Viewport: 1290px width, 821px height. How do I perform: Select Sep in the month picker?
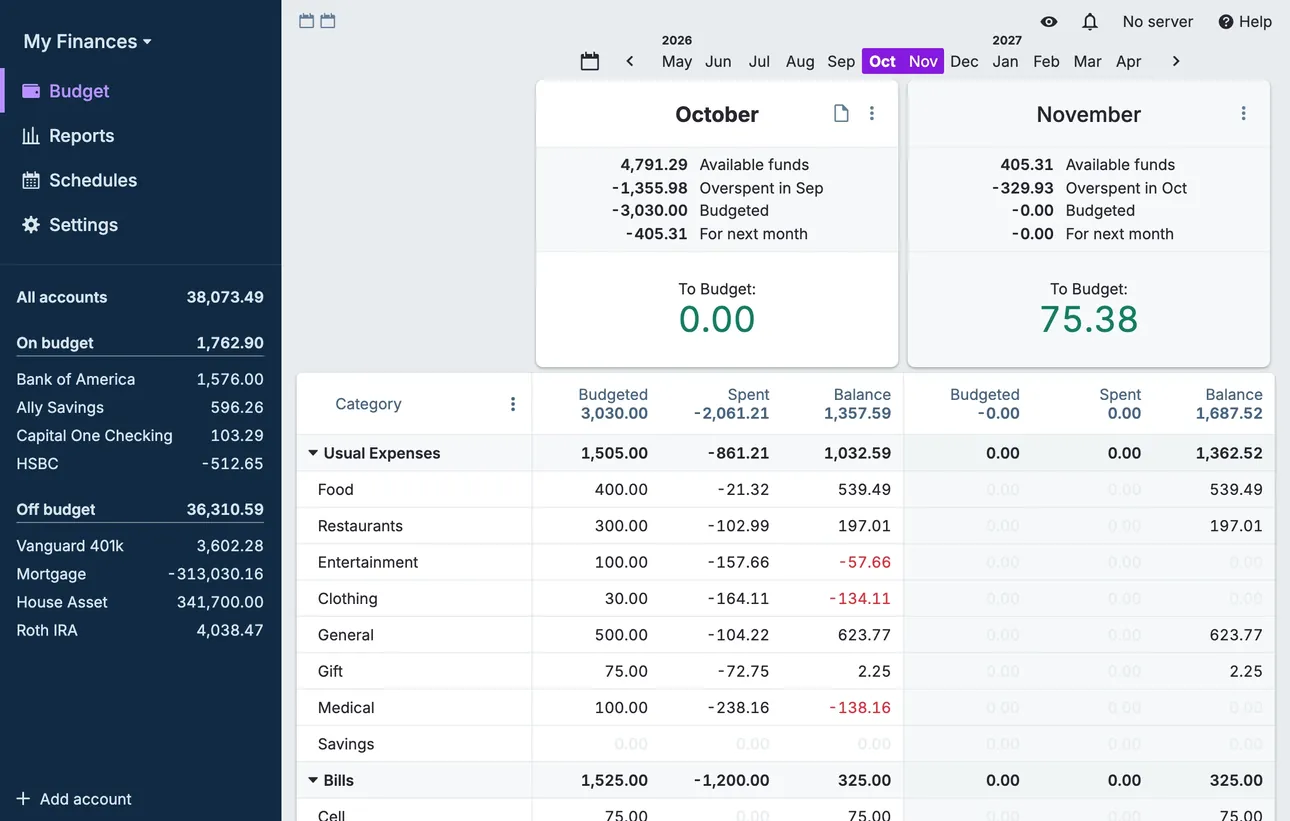[x=841, y=61]
